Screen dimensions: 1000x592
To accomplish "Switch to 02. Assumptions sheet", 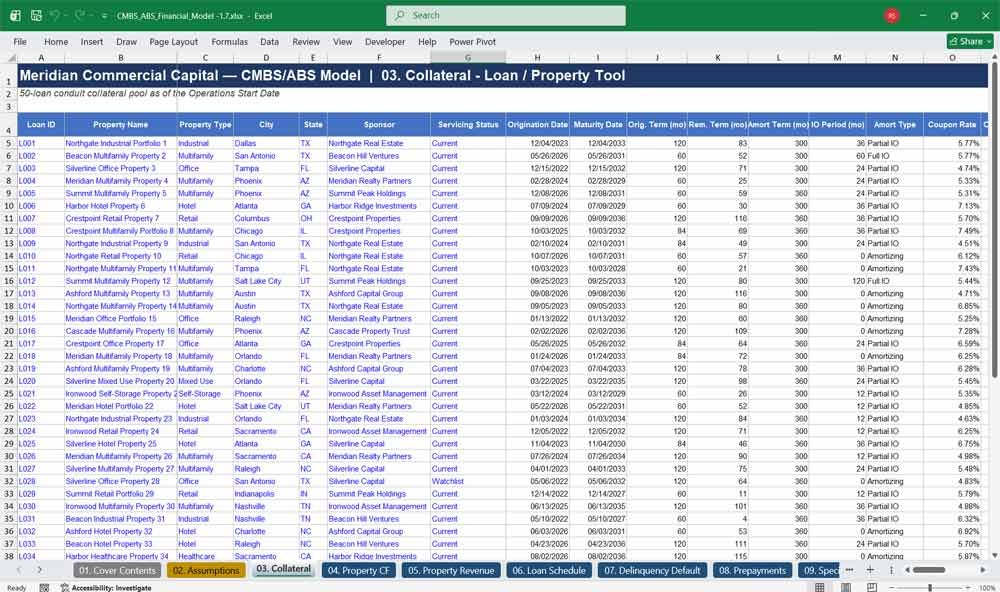I will [206, 570].
